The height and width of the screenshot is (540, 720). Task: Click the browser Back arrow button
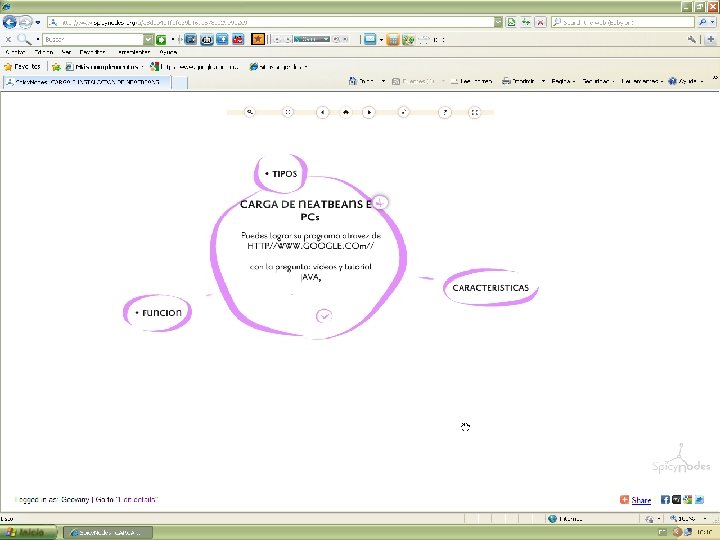(x=9, y=22)
